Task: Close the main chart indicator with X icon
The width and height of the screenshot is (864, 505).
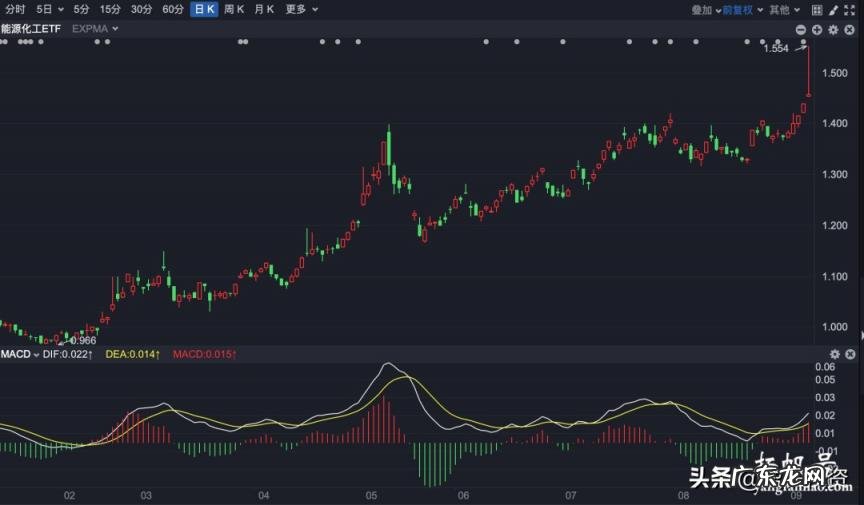Action: point(849,30)
